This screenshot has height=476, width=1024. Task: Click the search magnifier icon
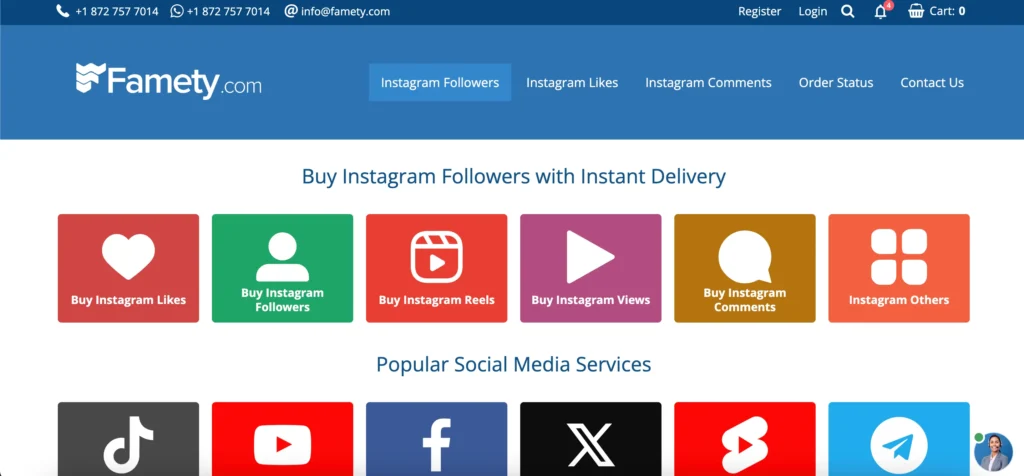pyautogui.click(x=847, y=11)
